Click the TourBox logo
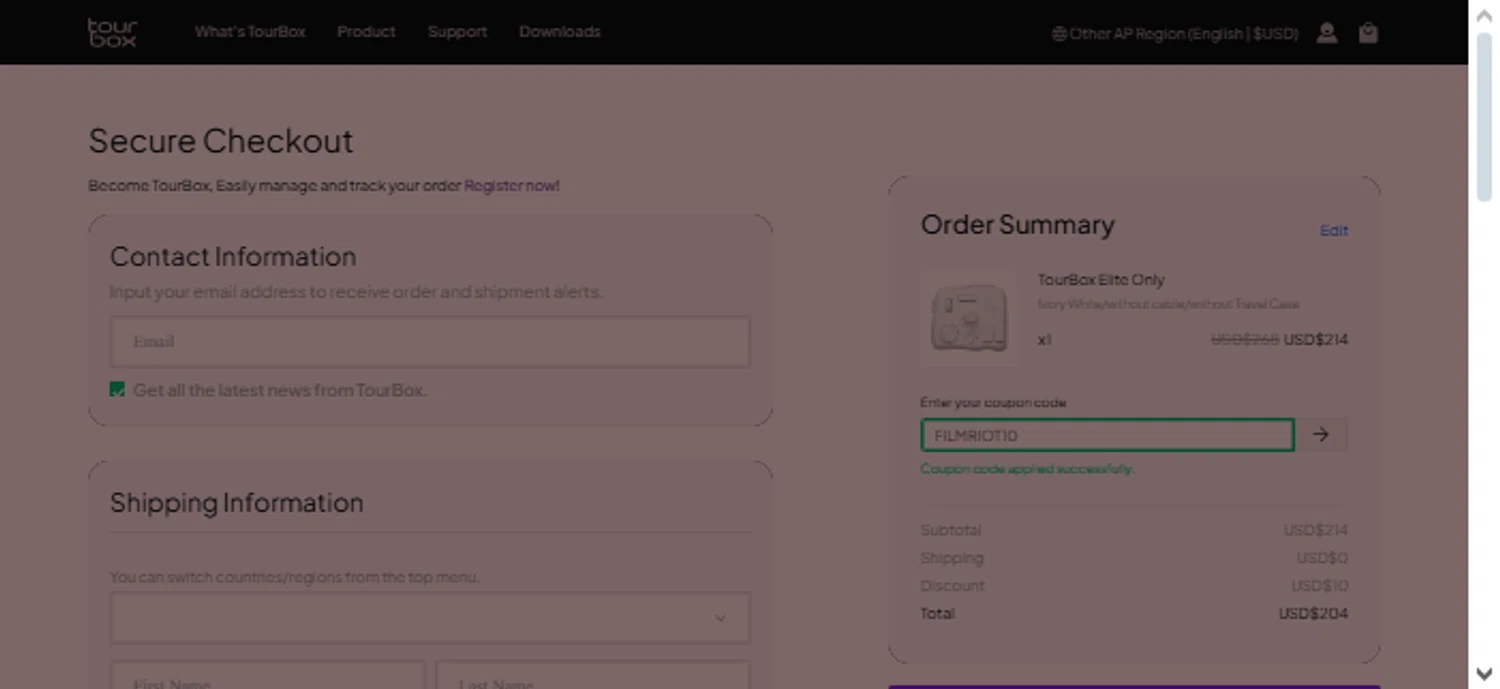Screen dimensions: 1500x689 112,32
